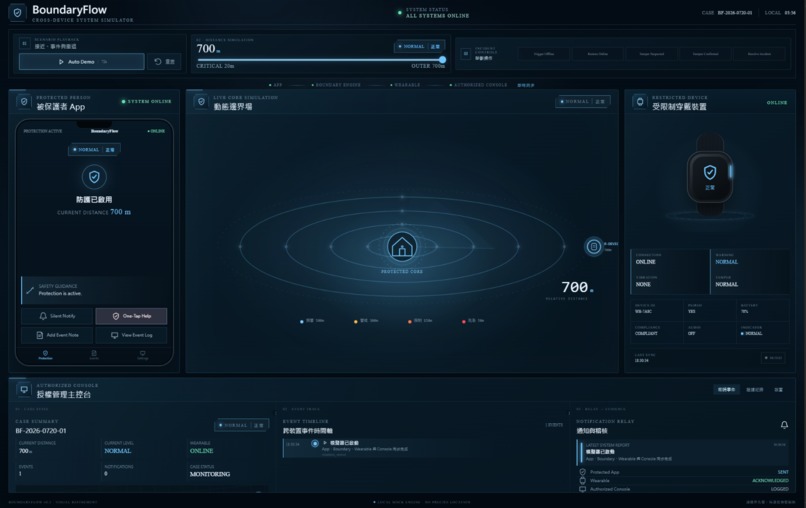Select second tab in Authorized Console header
806x508 pixels.
755,390
